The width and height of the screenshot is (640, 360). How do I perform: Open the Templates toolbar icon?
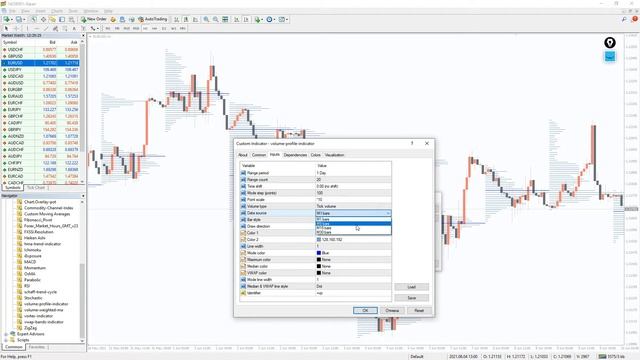tap(282, 19)
